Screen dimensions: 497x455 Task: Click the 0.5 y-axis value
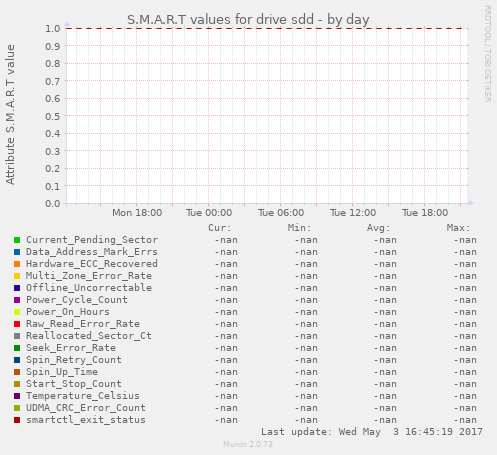click(53, 116)
